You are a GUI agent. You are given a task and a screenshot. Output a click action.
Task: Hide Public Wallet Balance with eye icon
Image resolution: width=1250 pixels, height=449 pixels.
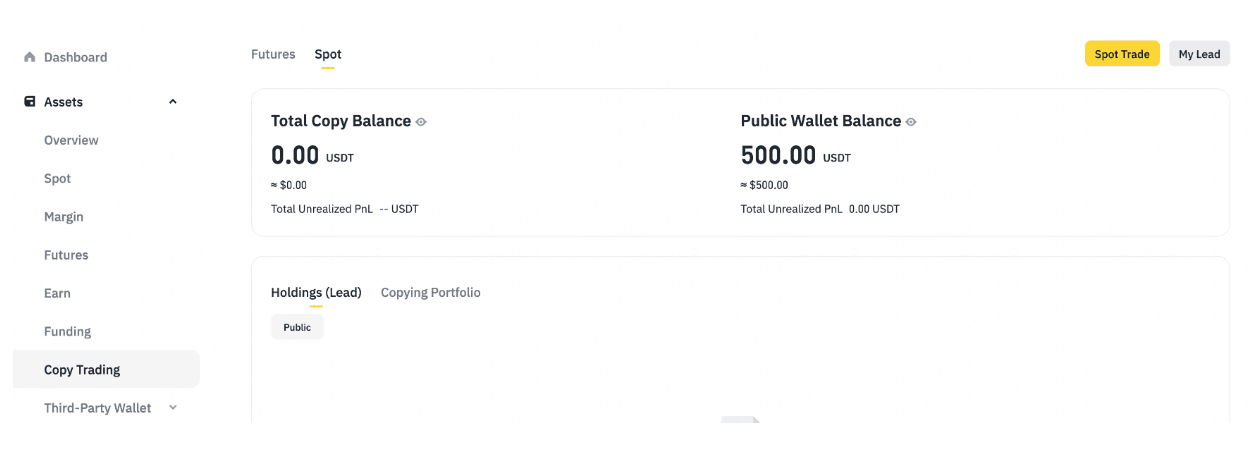(x=911, y=122)
